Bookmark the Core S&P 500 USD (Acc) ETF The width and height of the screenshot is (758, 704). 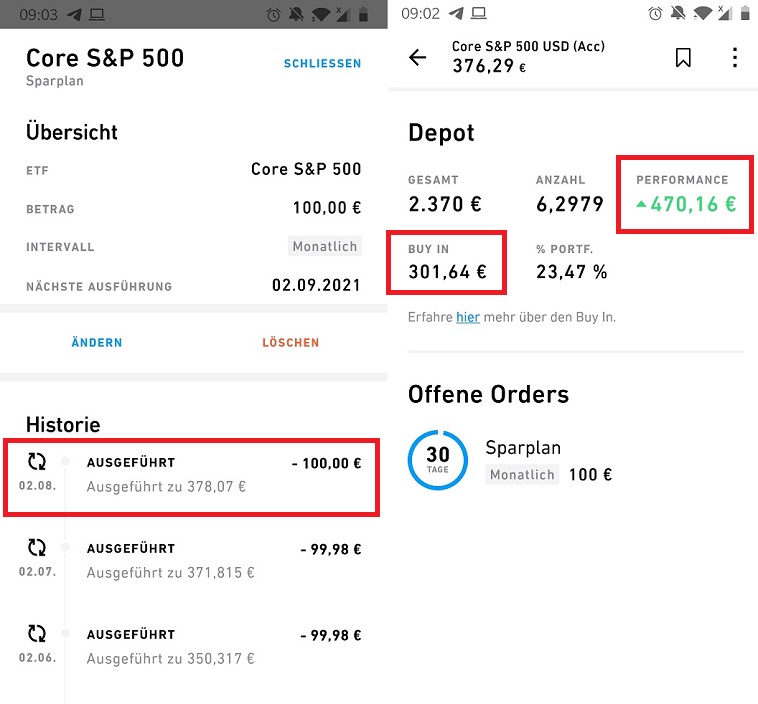coord(683,58)
